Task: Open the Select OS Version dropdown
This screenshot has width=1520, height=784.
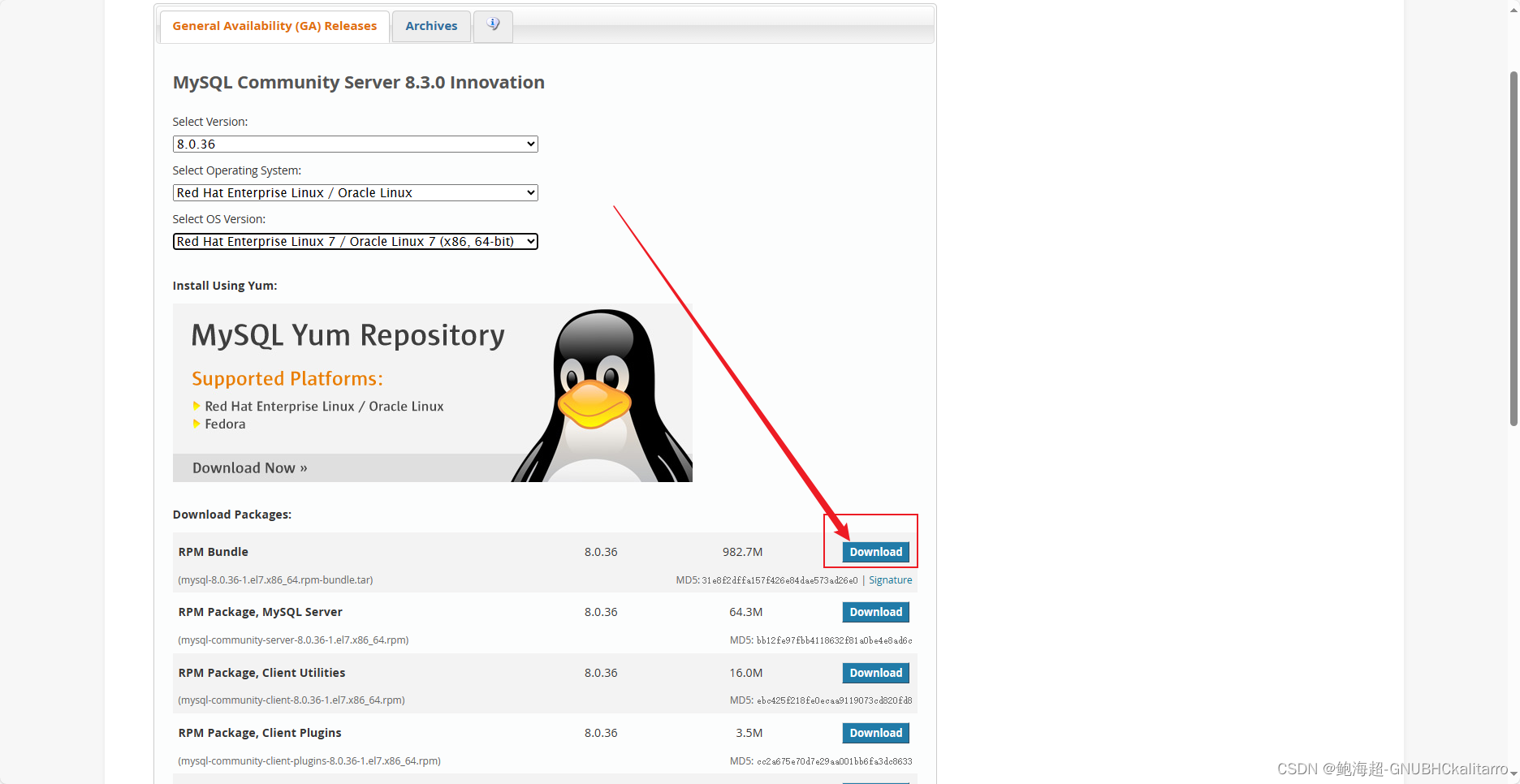Action: point(355,242)
